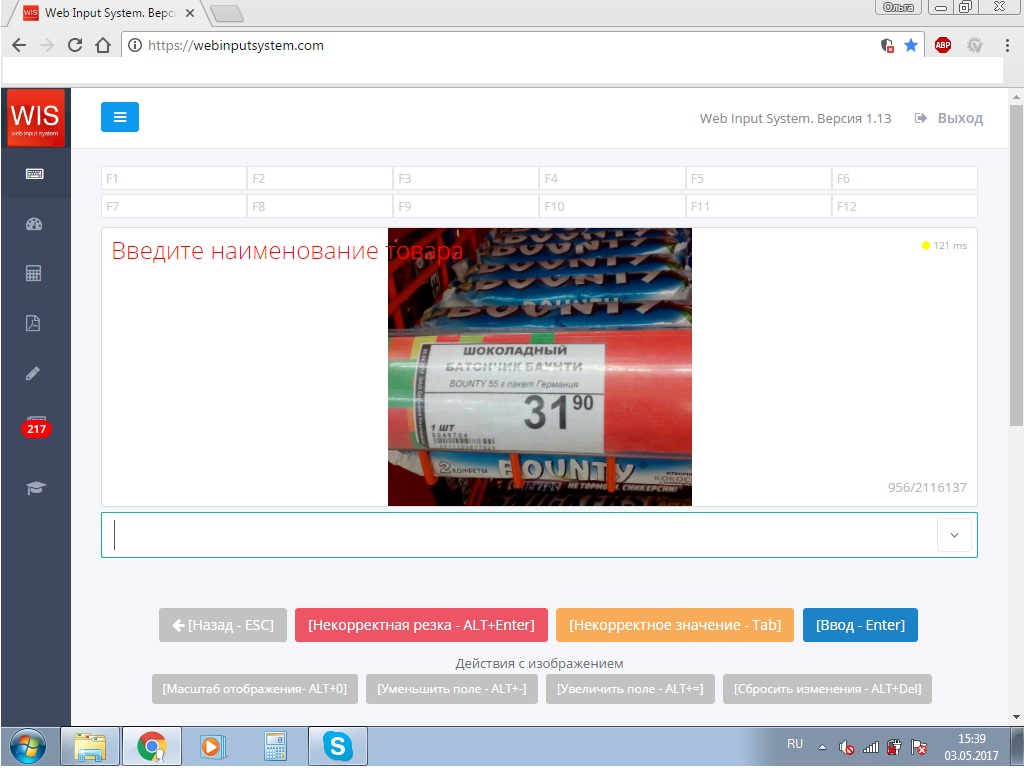
Task: Click the site info icon in address bar
Action: click(x=135, y=45)
